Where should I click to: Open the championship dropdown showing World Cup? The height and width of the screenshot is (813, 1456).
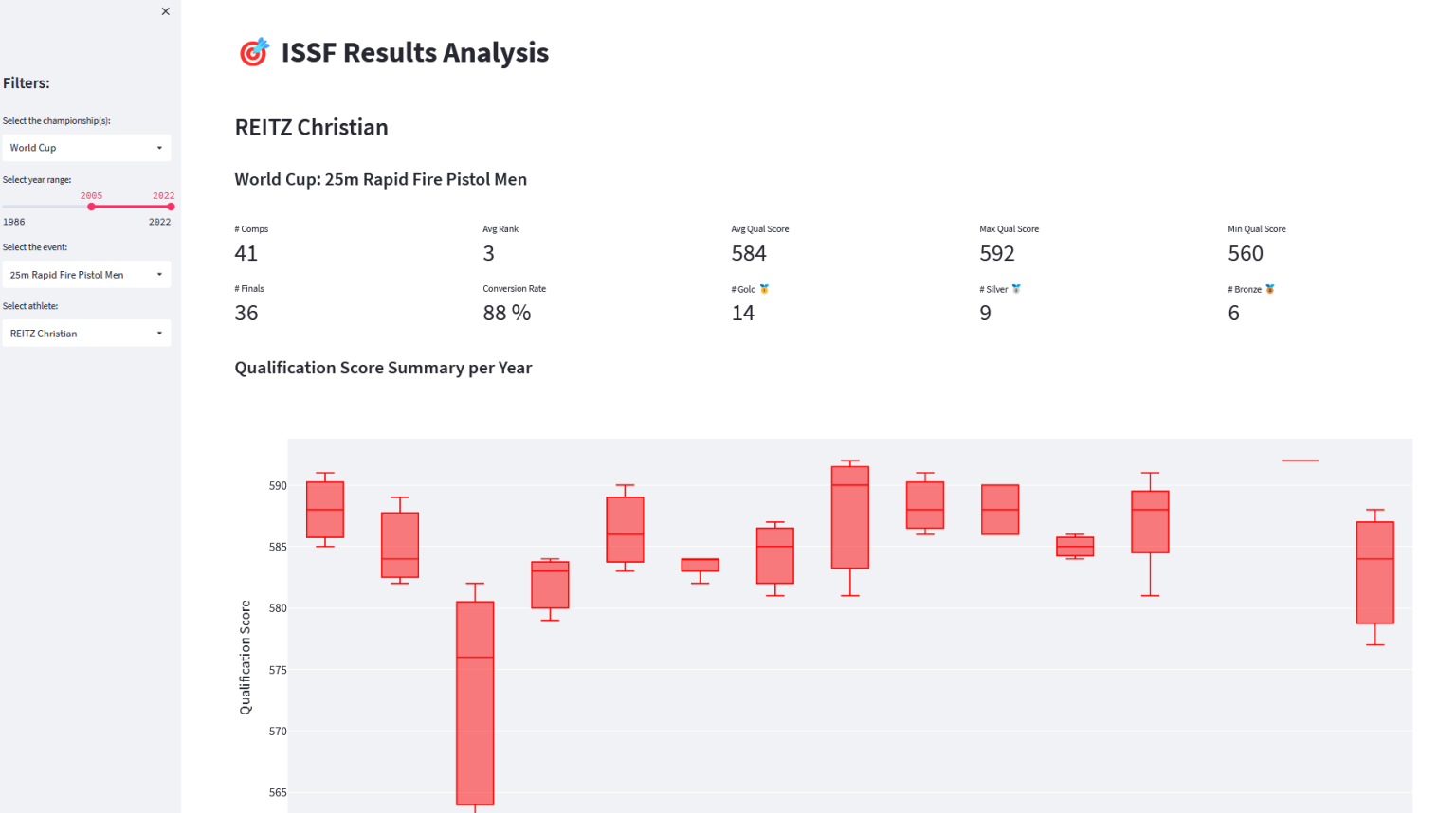[86, 148]
